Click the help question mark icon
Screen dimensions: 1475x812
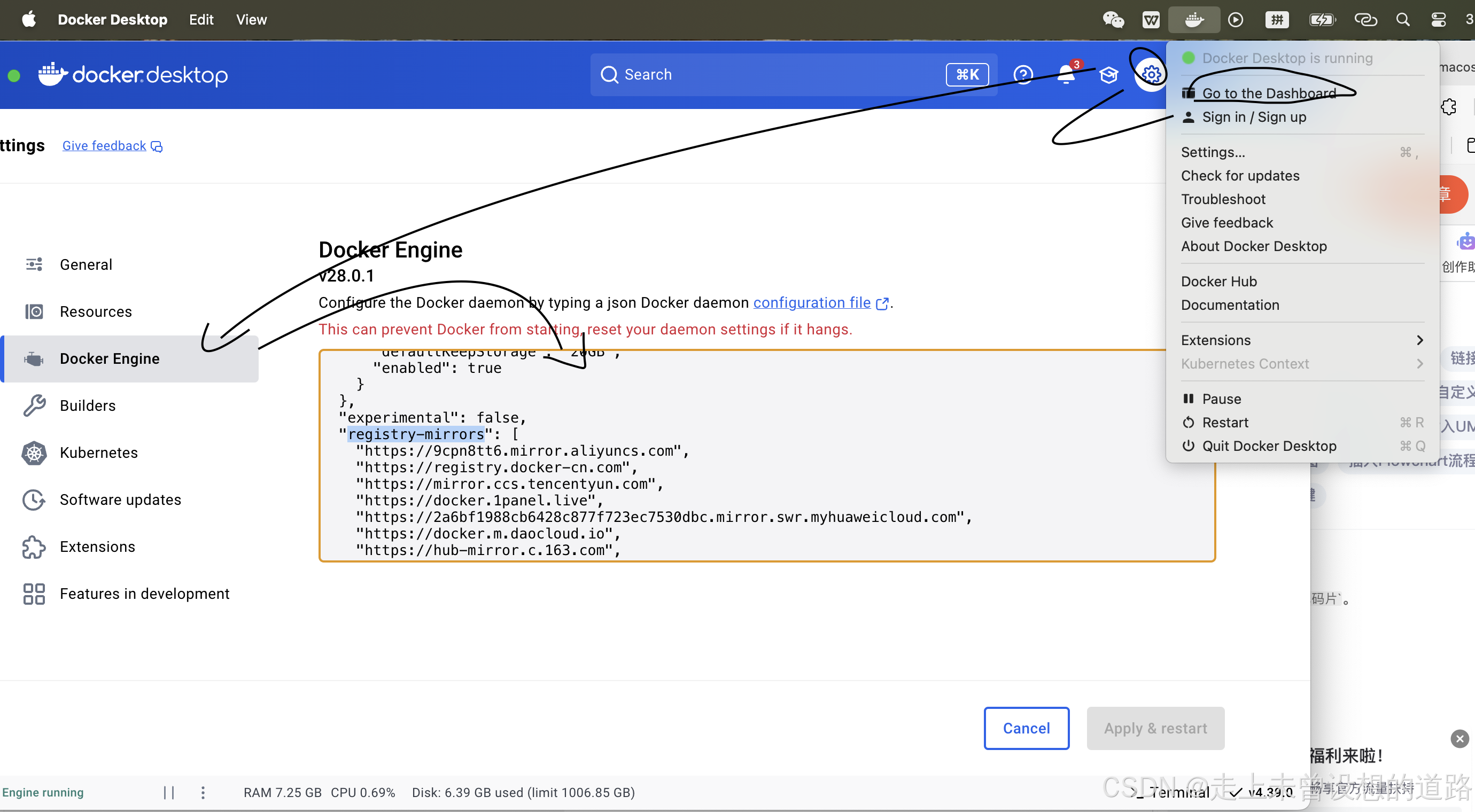point(1023,75)
